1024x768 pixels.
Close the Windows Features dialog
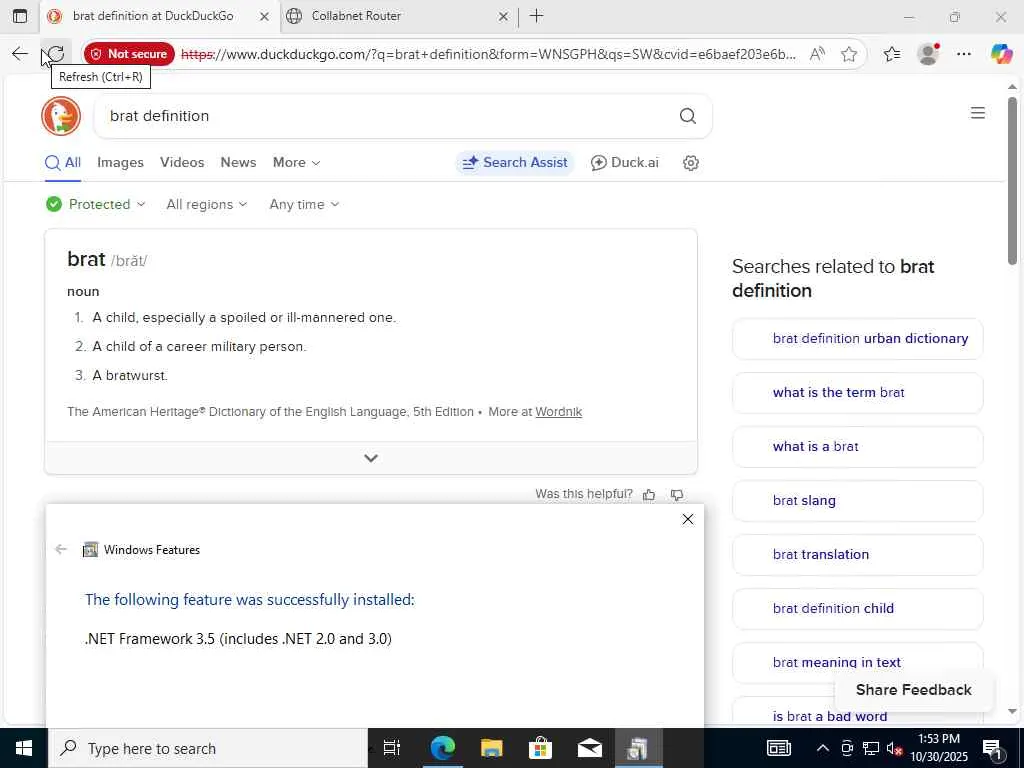pos(688,519)
